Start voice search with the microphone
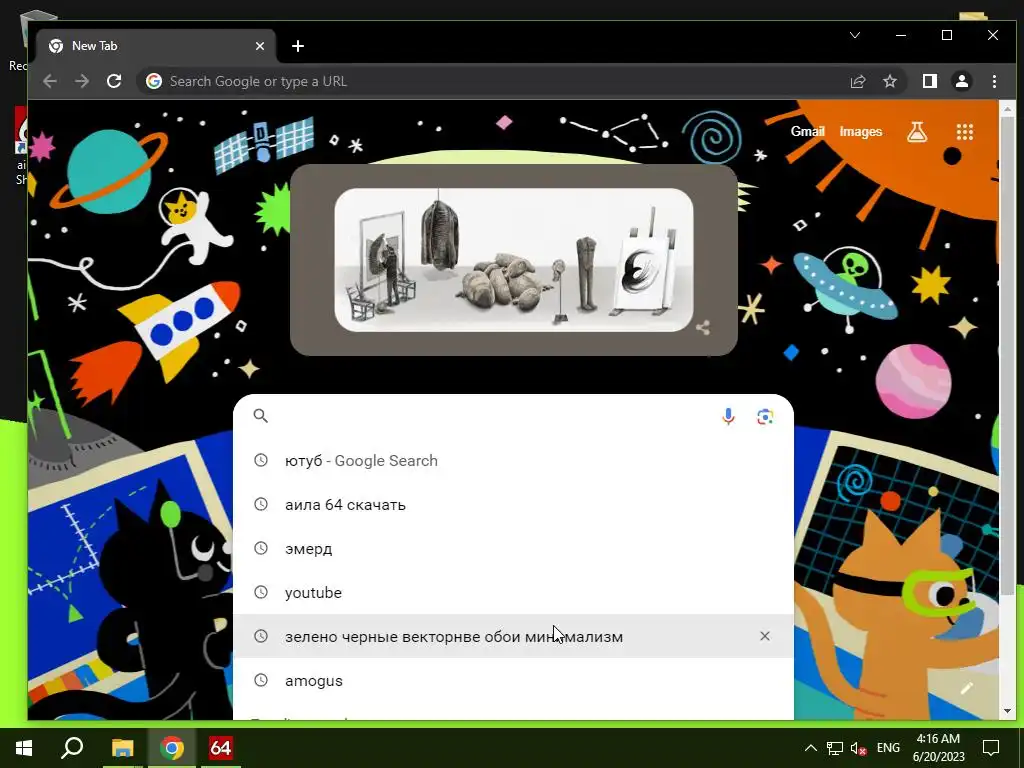 [728, 416]
